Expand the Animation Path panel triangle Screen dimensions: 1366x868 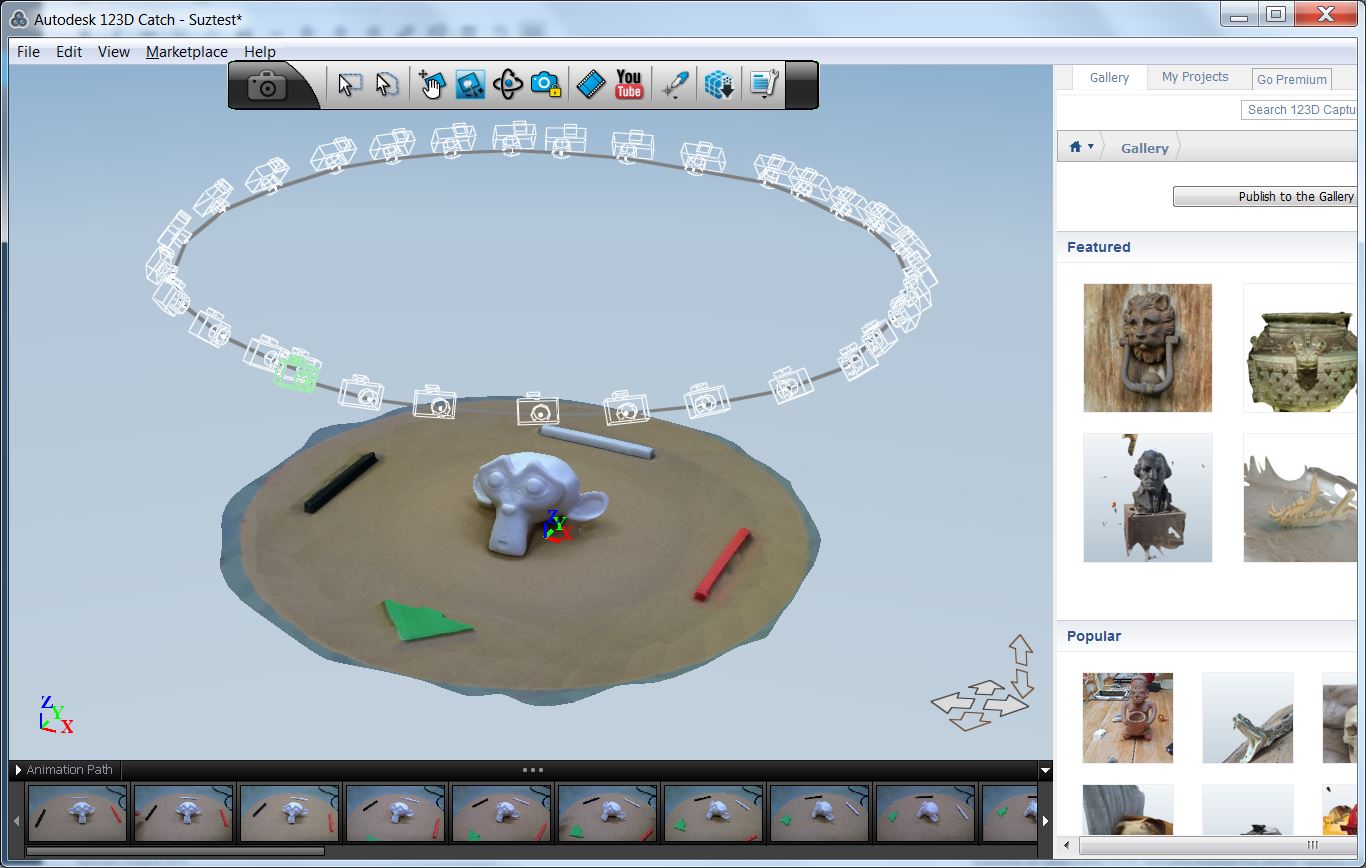tap(18, 770)
